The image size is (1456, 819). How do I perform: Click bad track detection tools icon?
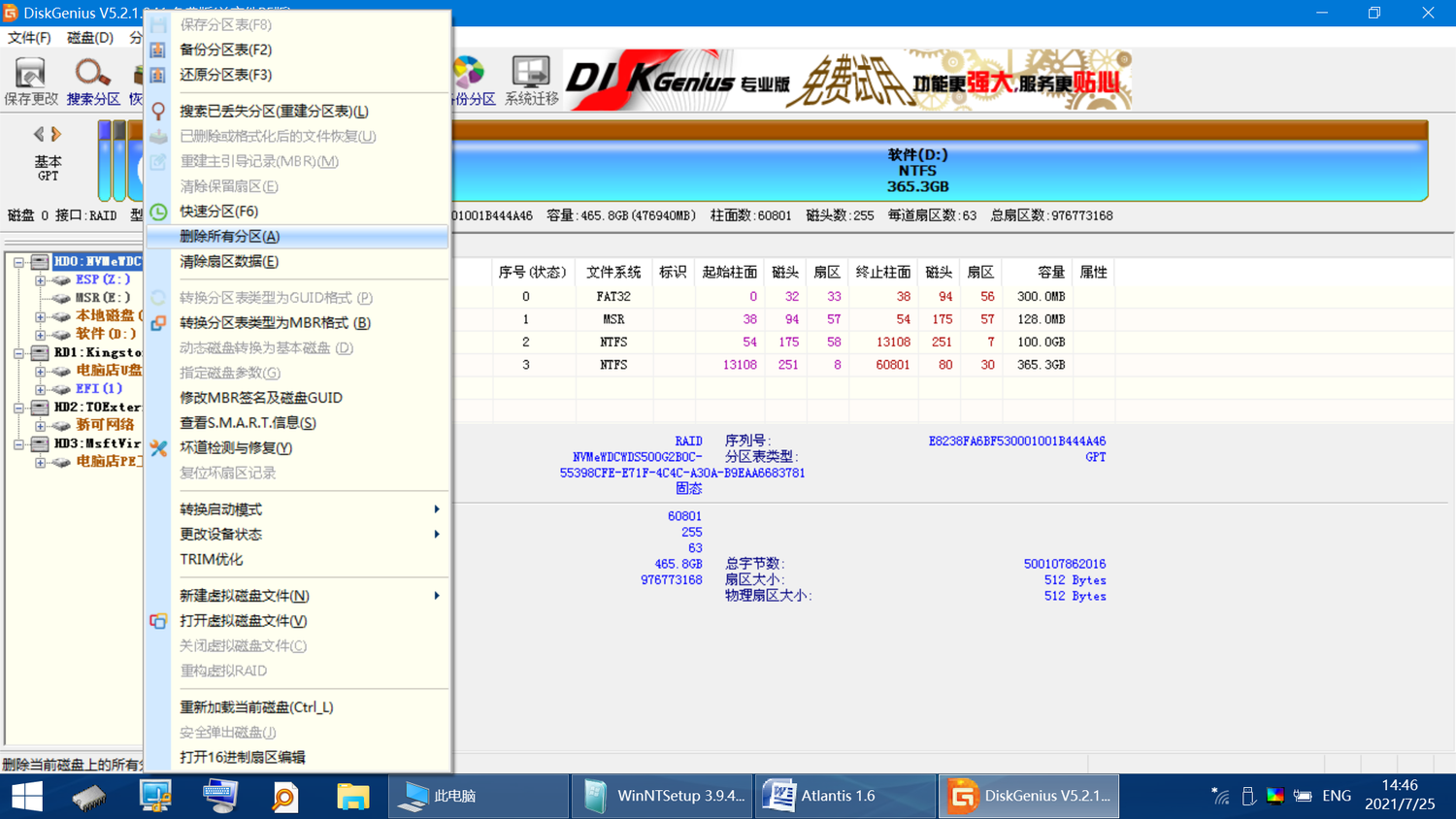point(158,448)
